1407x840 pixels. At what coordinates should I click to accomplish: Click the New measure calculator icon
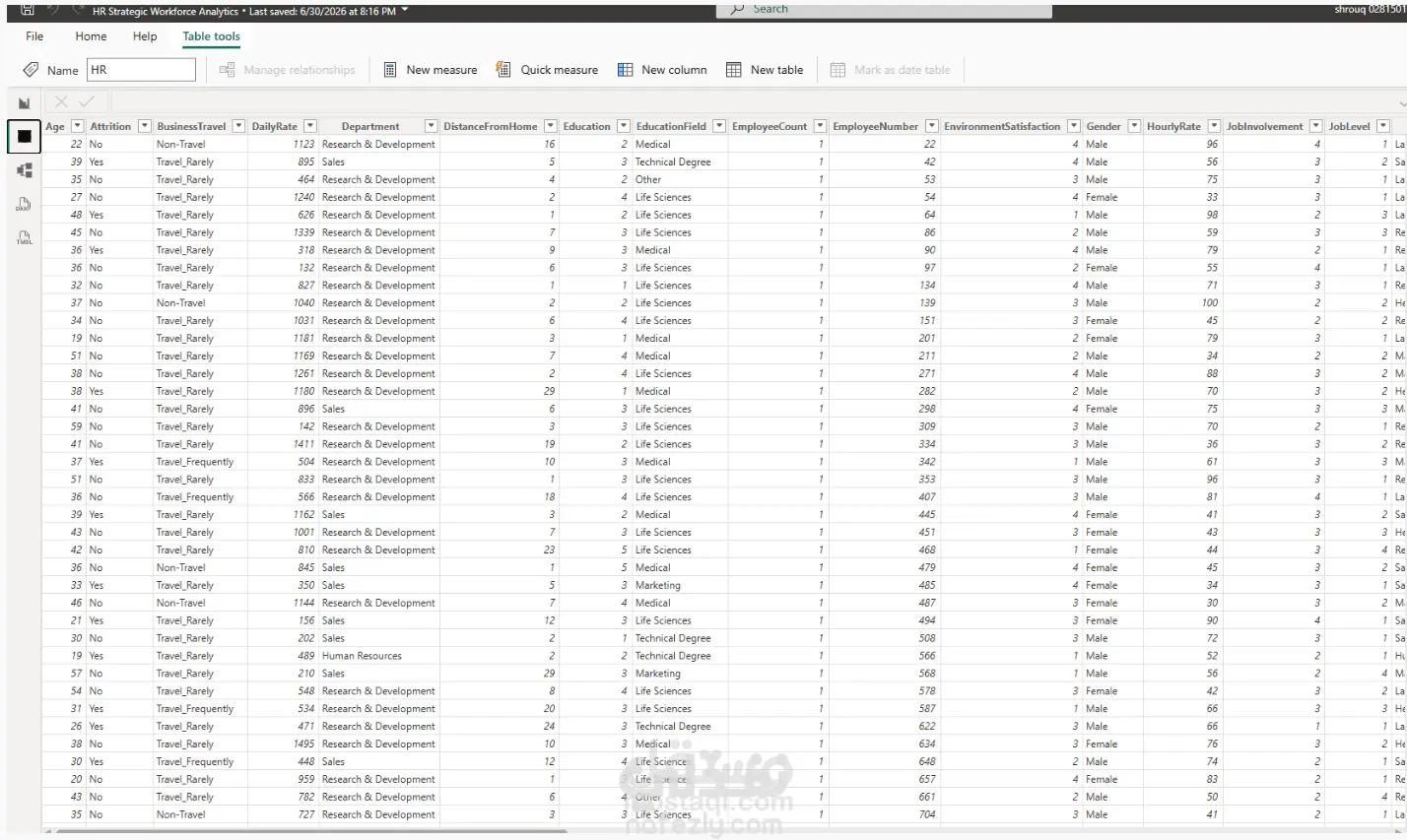(x=390, y=70)
